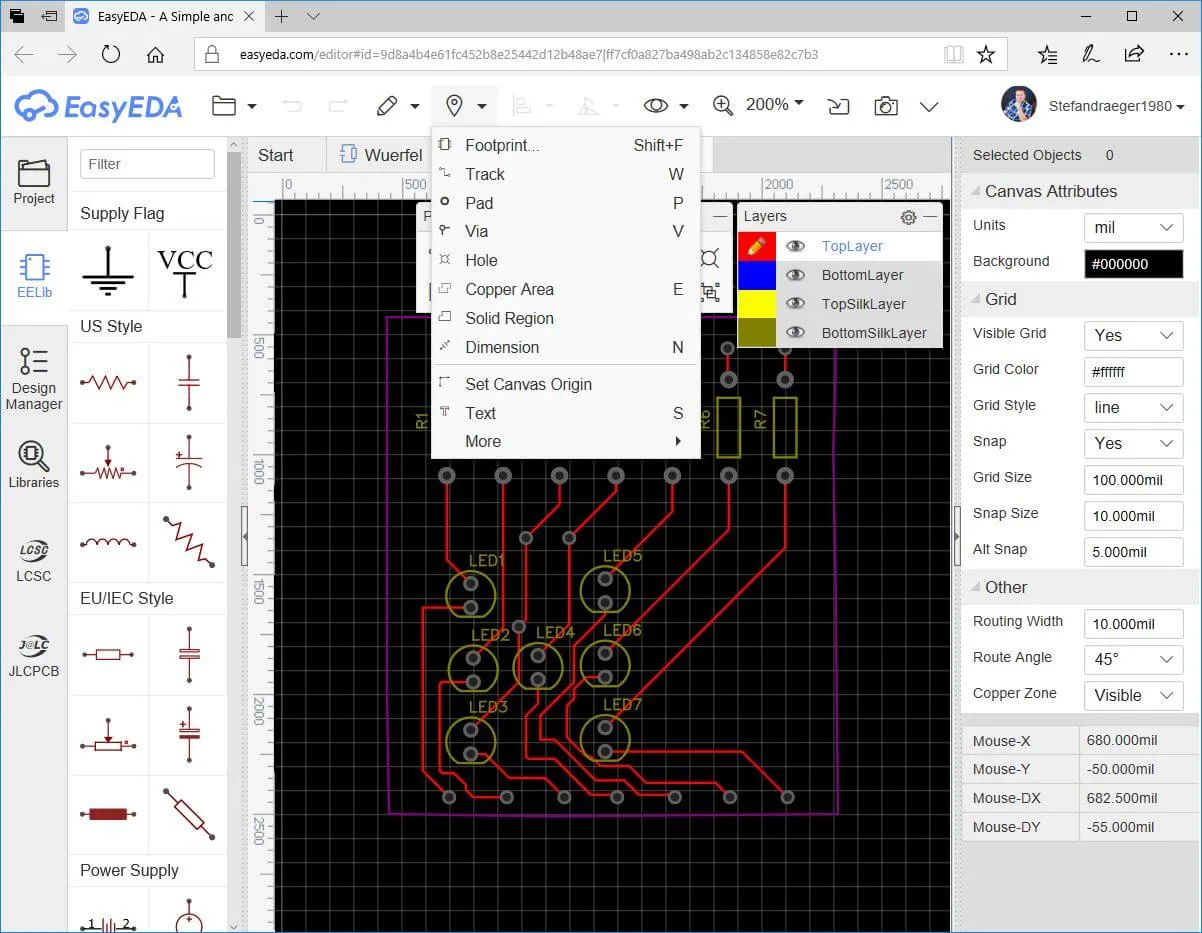Open the Project panel in sidebar

click(34, 181)
